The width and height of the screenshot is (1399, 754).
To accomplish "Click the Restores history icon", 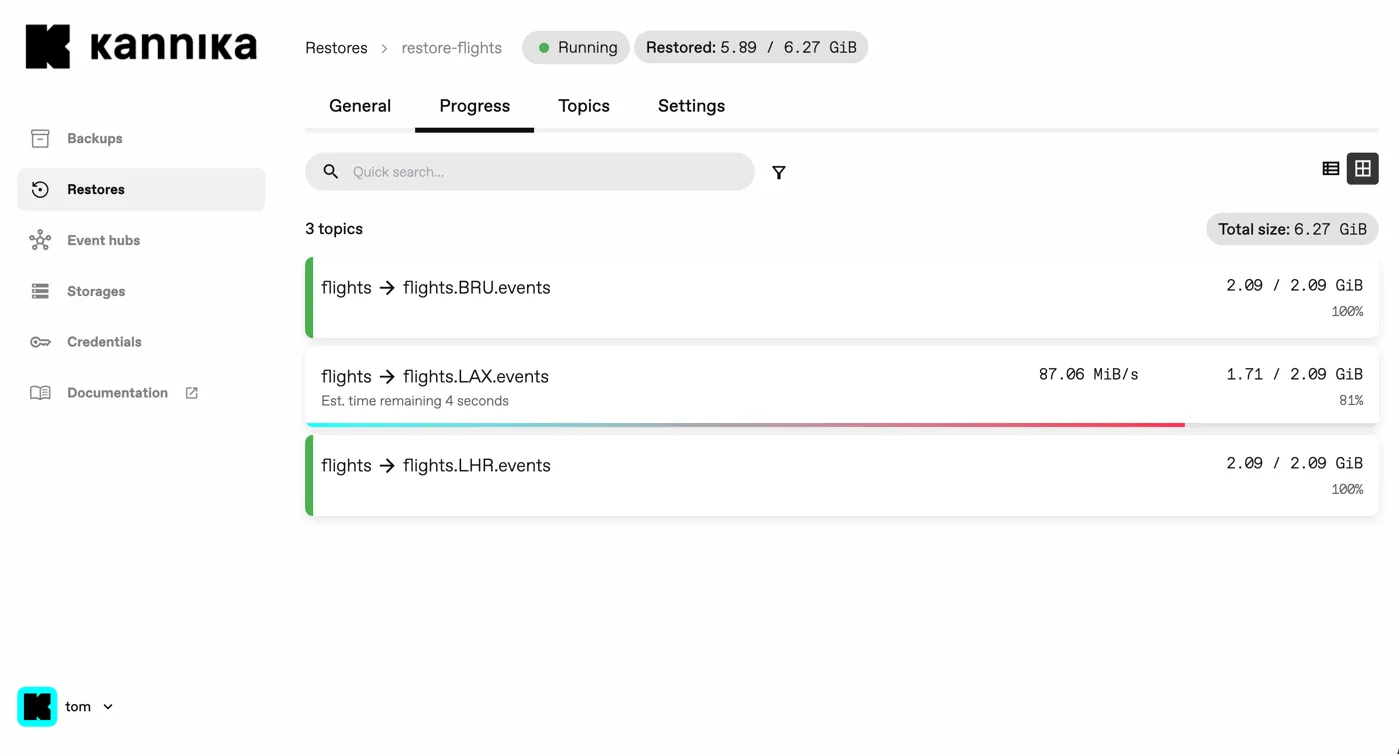I will click(40, 189).
